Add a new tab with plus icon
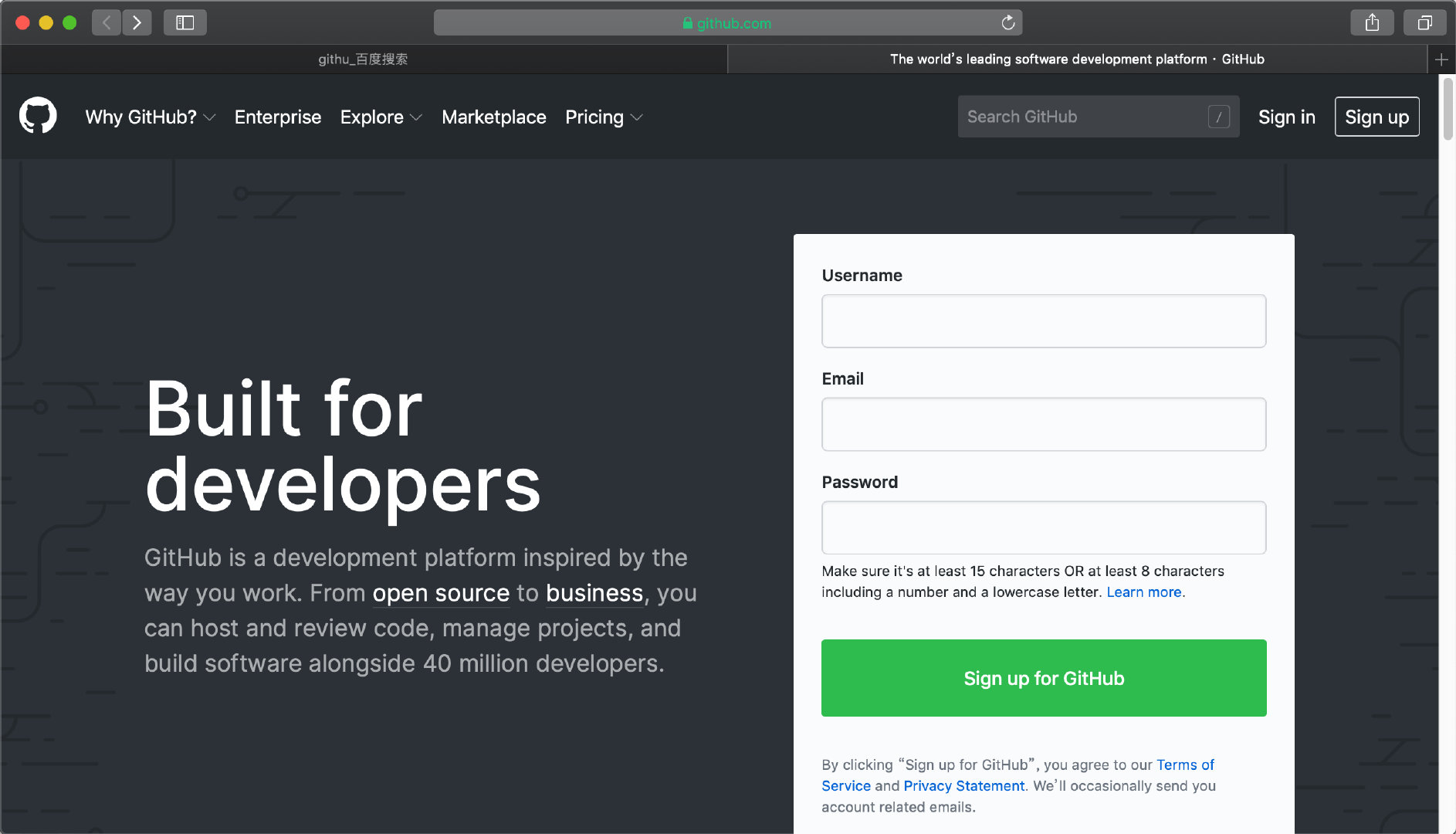The height and width of the screenshot is (834, 1456). click(1441, 59)
